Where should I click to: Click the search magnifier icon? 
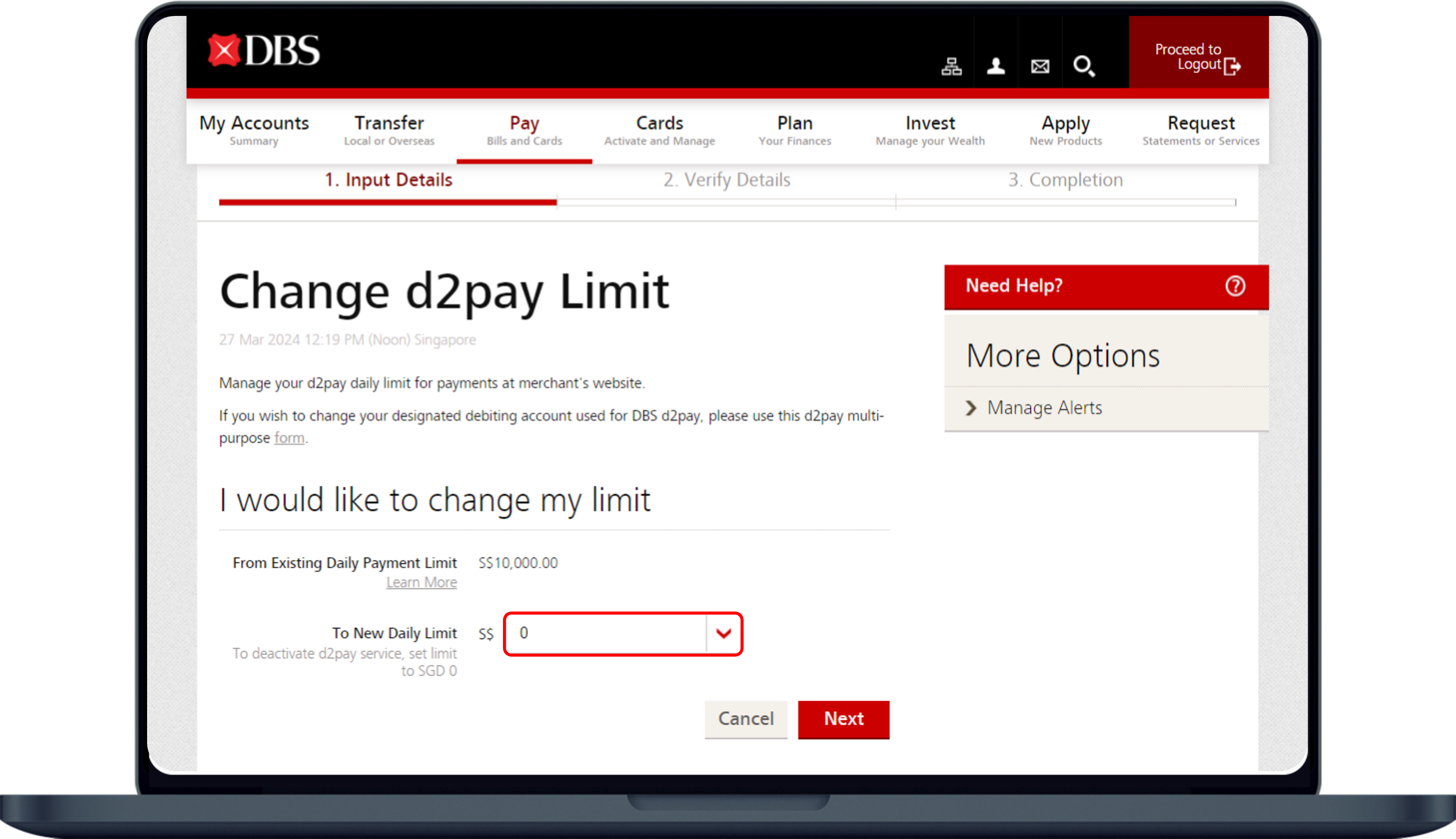coord(1084,66)
